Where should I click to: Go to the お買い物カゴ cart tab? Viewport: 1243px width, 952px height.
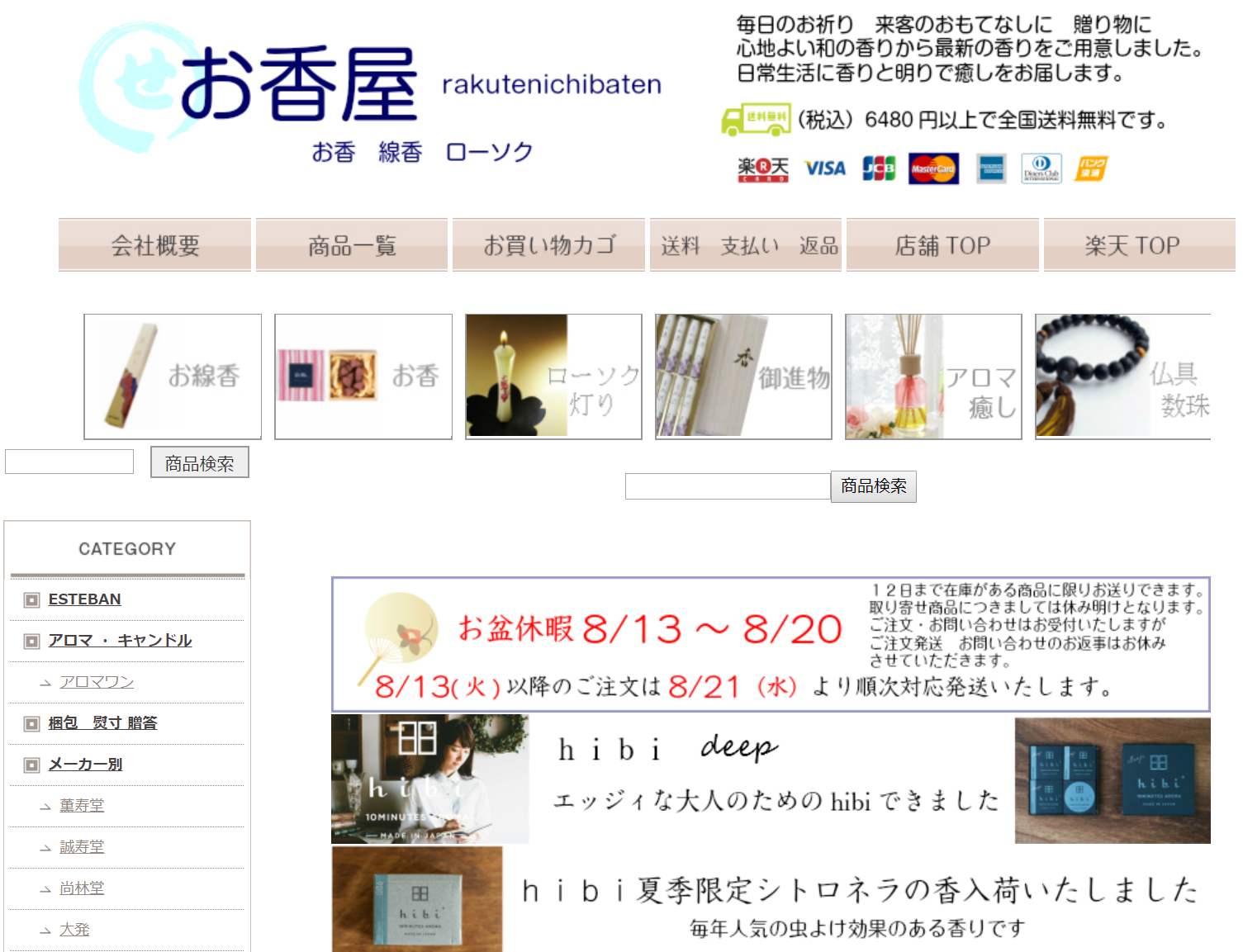click(548, 245)
